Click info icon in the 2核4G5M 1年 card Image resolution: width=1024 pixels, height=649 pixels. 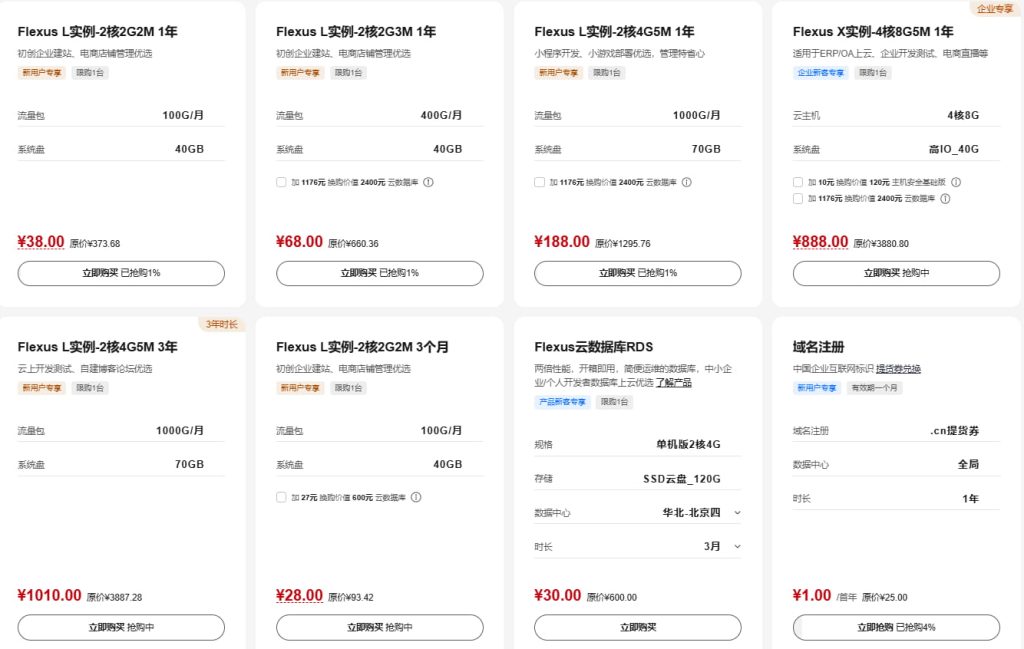[x=684, y=182]
